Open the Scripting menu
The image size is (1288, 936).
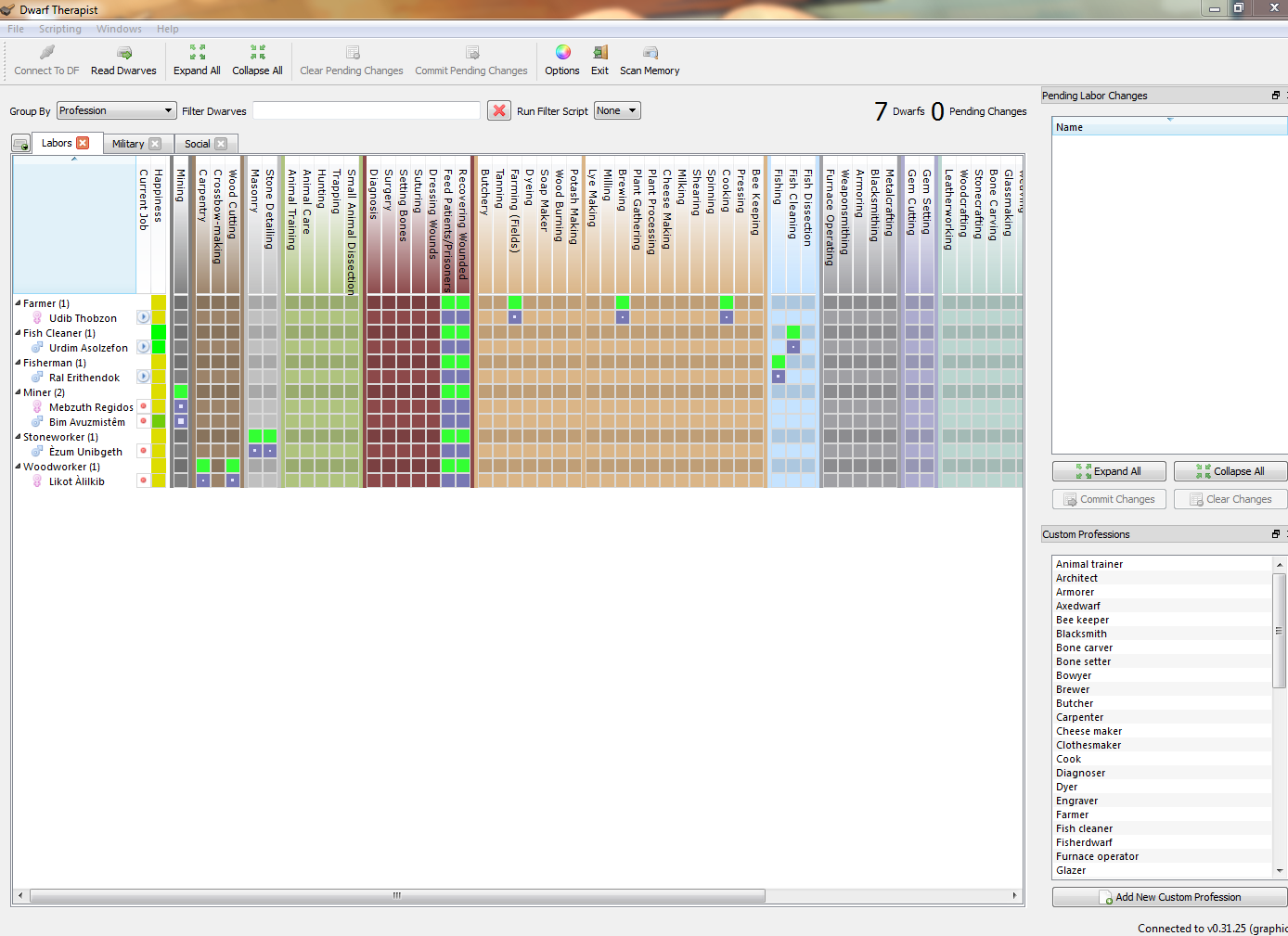(60, 29)
